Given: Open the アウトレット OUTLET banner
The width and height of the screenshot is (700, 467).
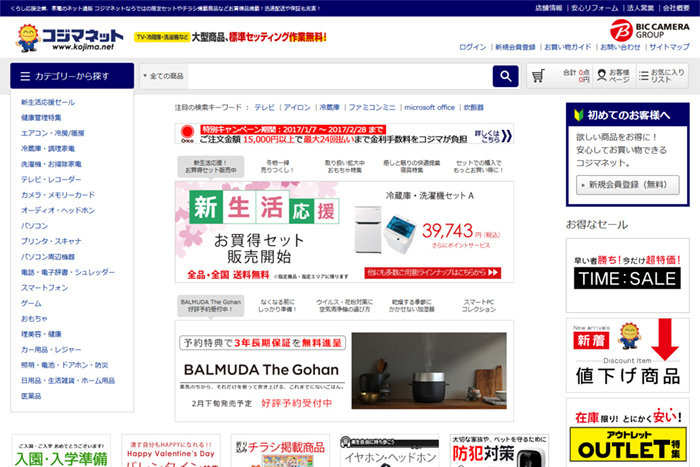Looking at the screenshot, I should [x=627, y=433].
